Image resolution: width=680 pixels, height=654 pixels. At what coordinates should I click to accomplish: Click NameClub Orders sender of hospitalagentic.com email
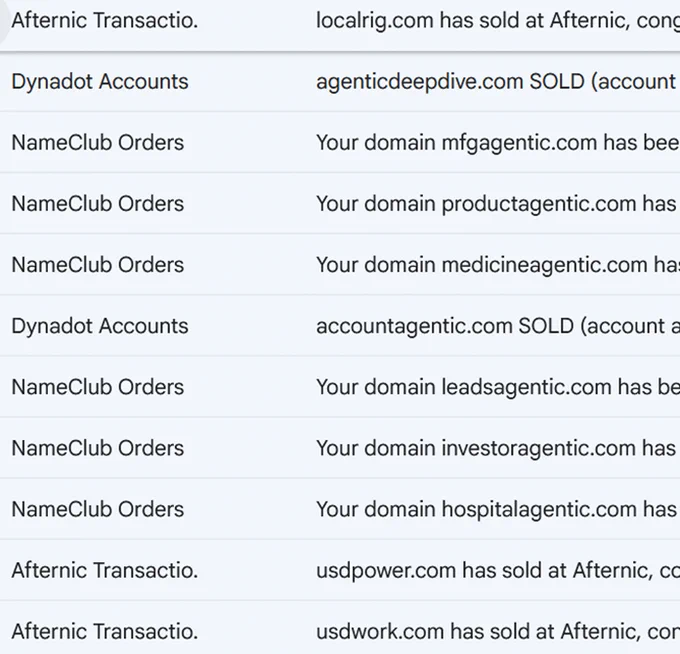(98, 510)
